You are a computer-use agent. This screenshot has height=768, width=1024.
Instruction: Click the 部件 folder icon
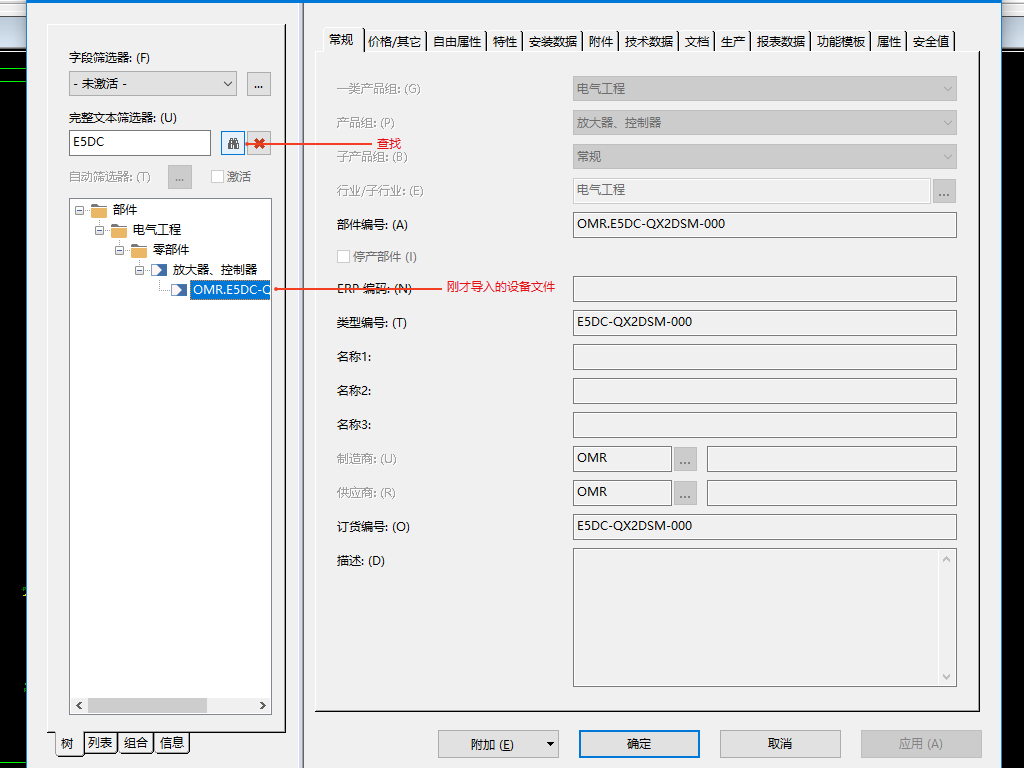(x=99, y=210)
